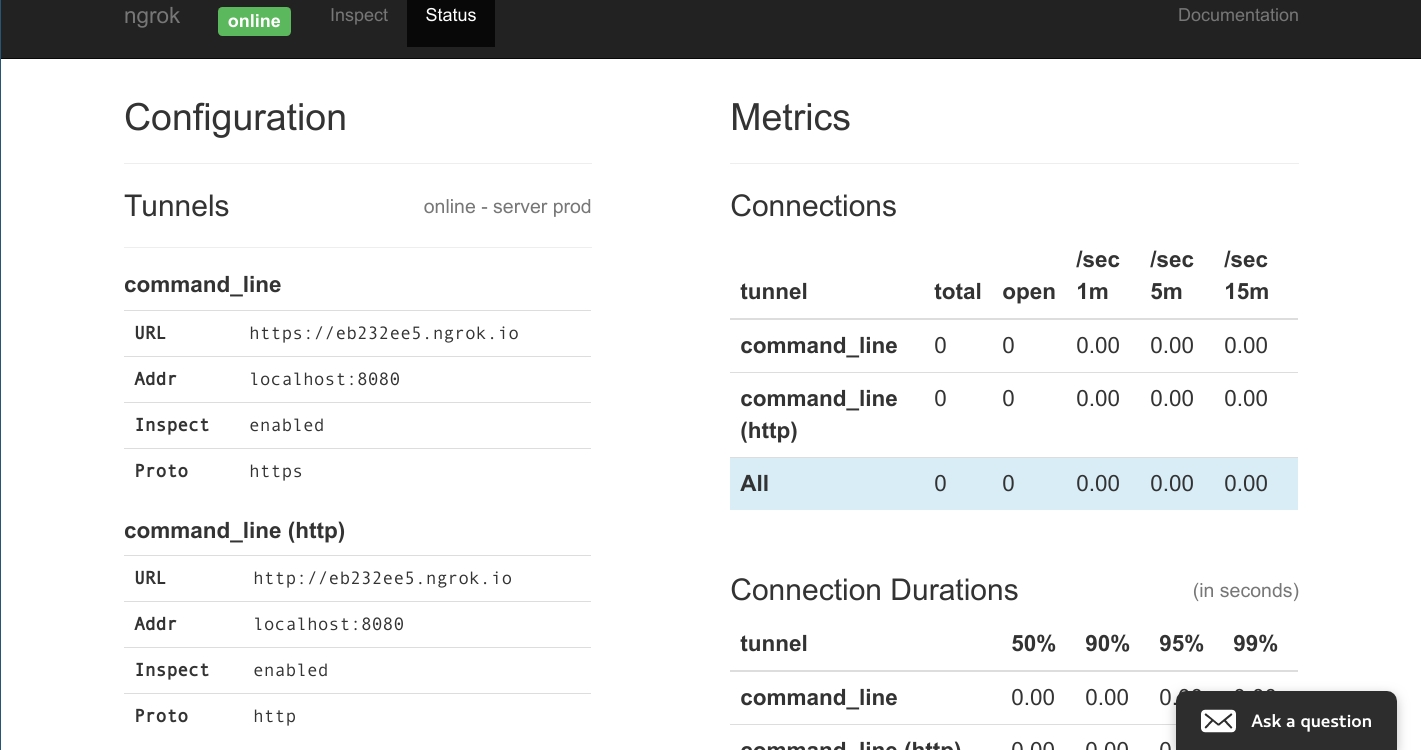The width and height of the screenshot is (1421, 750).
Task: Click the highlighted All row label
Action: coord(755,484)
